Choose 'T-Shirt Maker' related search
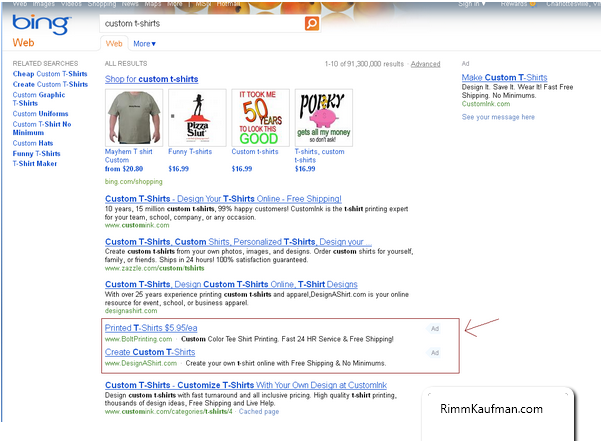 point(35,163)
